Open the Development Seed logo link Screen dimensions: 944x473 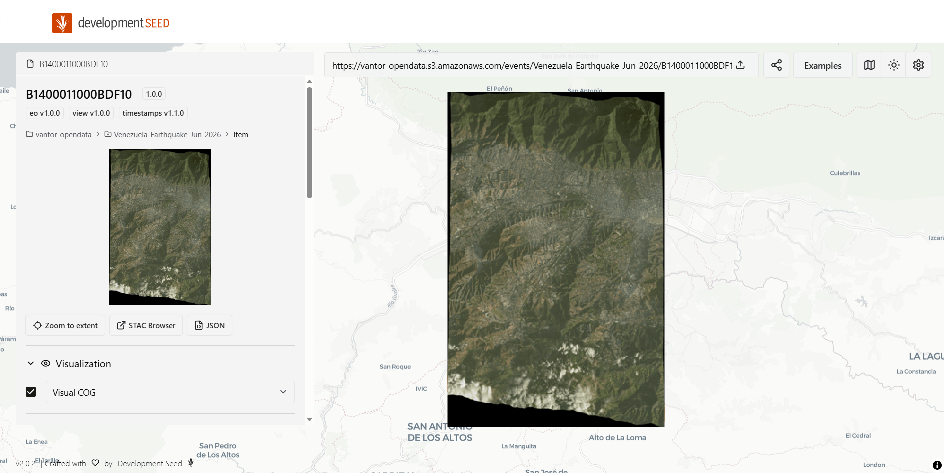point(111,23)
